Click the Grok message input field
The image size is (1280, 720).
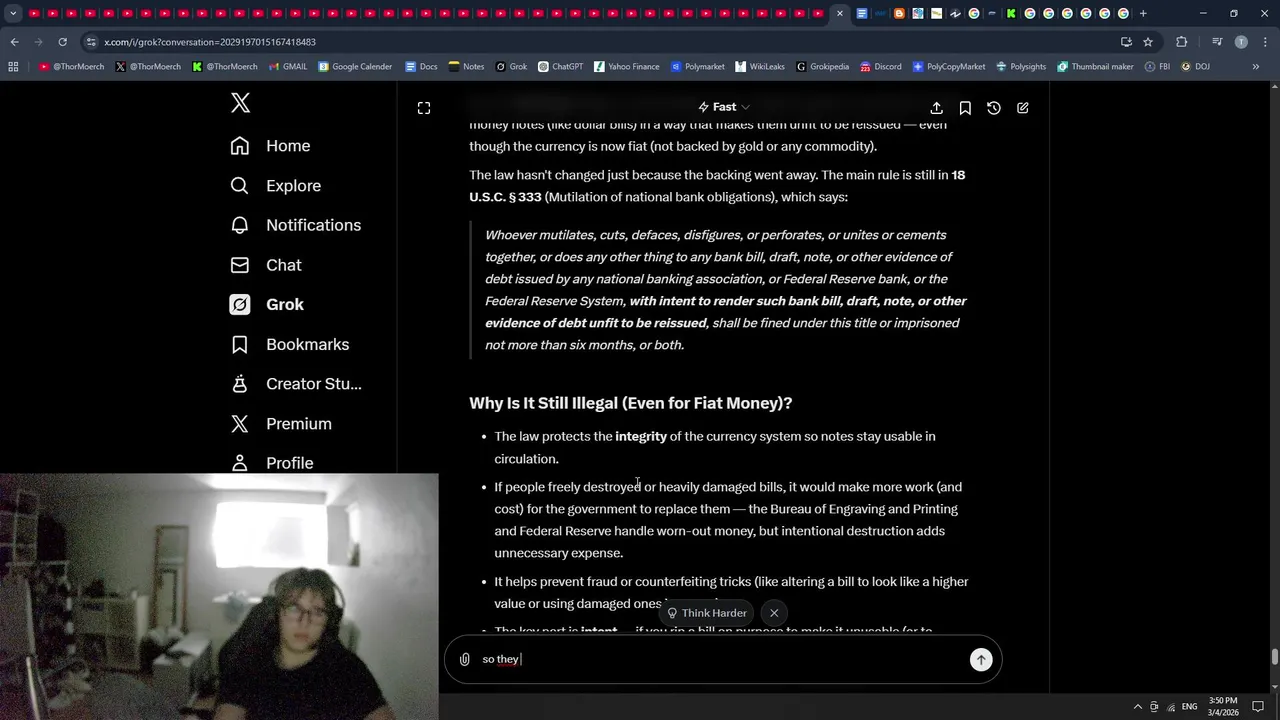click(722, 660)
